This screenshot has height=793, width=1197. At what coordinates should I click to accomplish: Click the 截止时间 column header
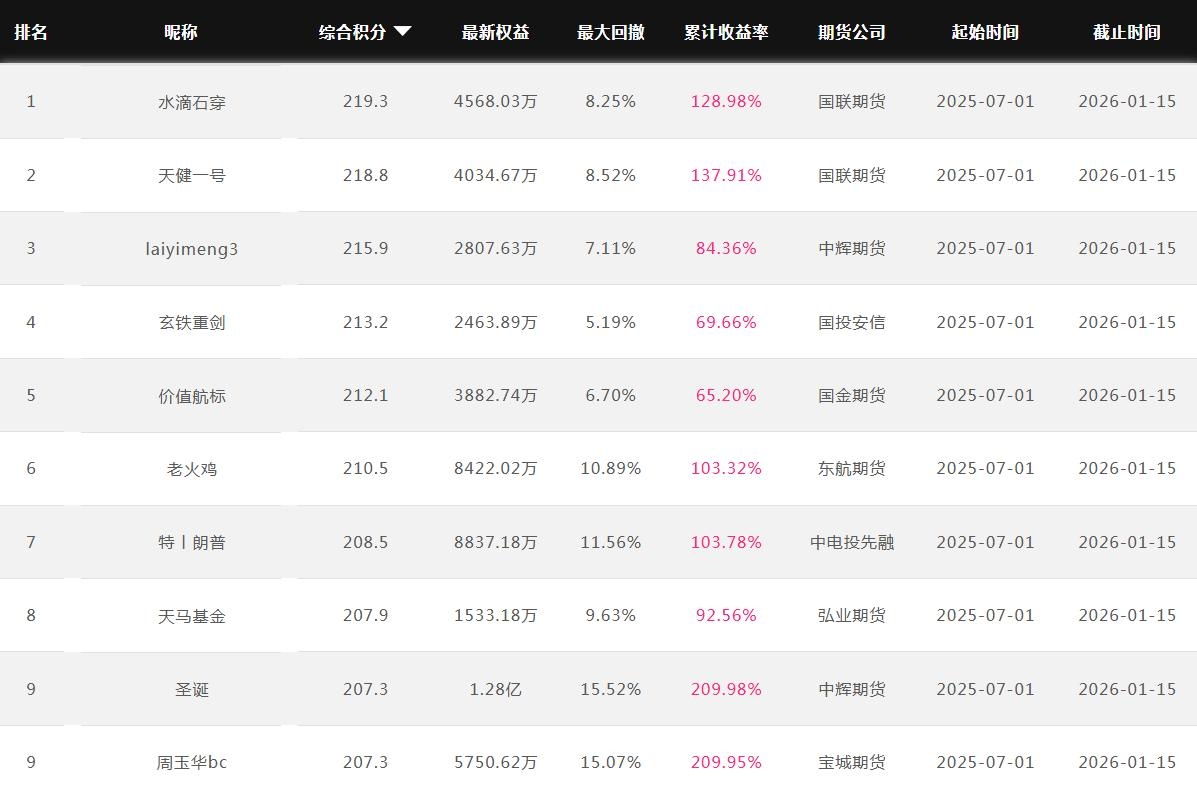click(1126, 32)
